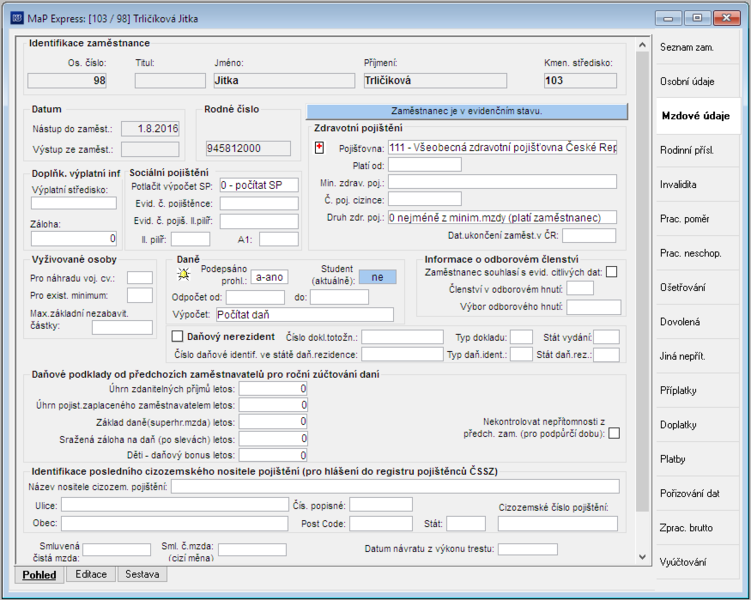This screenshot has width=751, height=600.
Task: Click Dat.ukončení zaměst.v ČR field
Action: point(589,236)
